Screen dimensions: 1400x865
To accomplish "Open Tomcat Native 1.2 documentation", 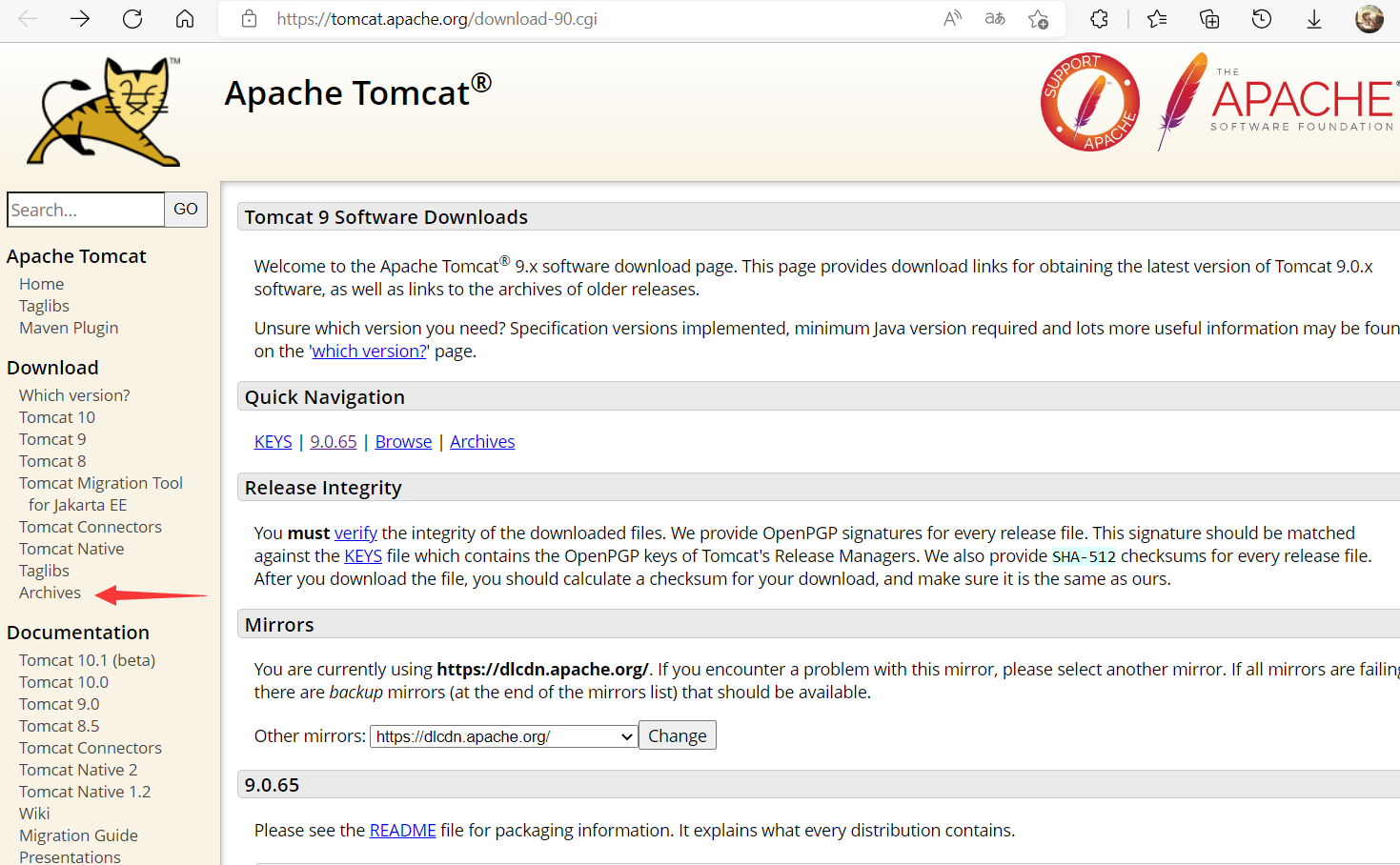I will (x=85, y=792).
